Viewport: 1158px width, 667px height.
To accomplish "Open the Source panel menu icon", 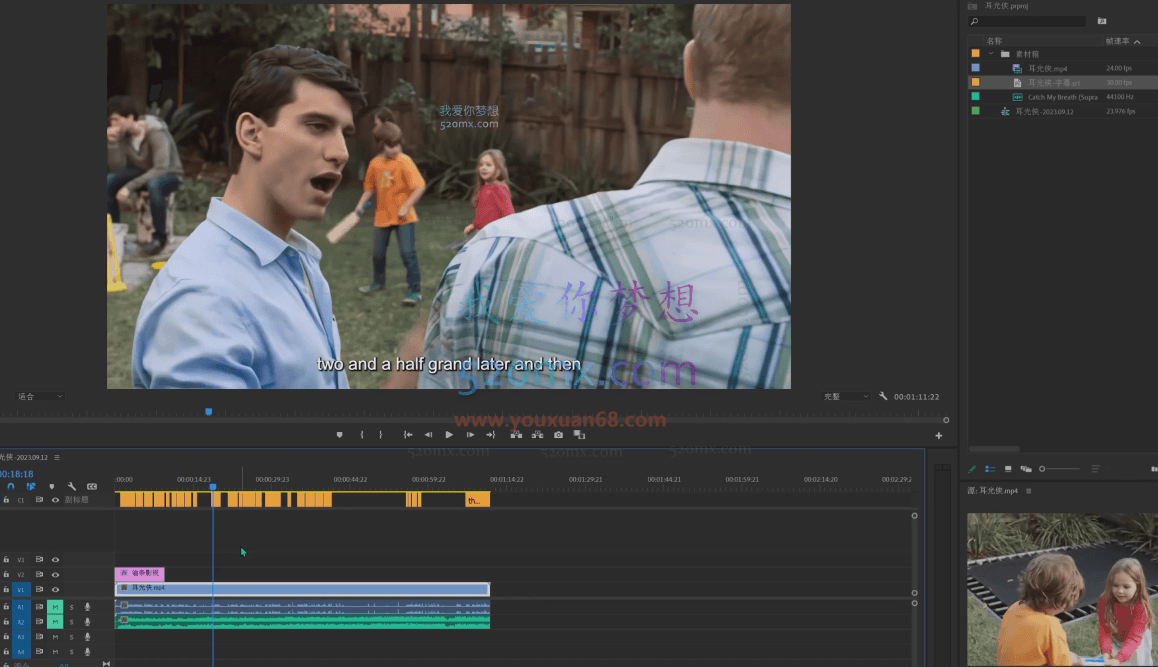I will [1029, 491].
